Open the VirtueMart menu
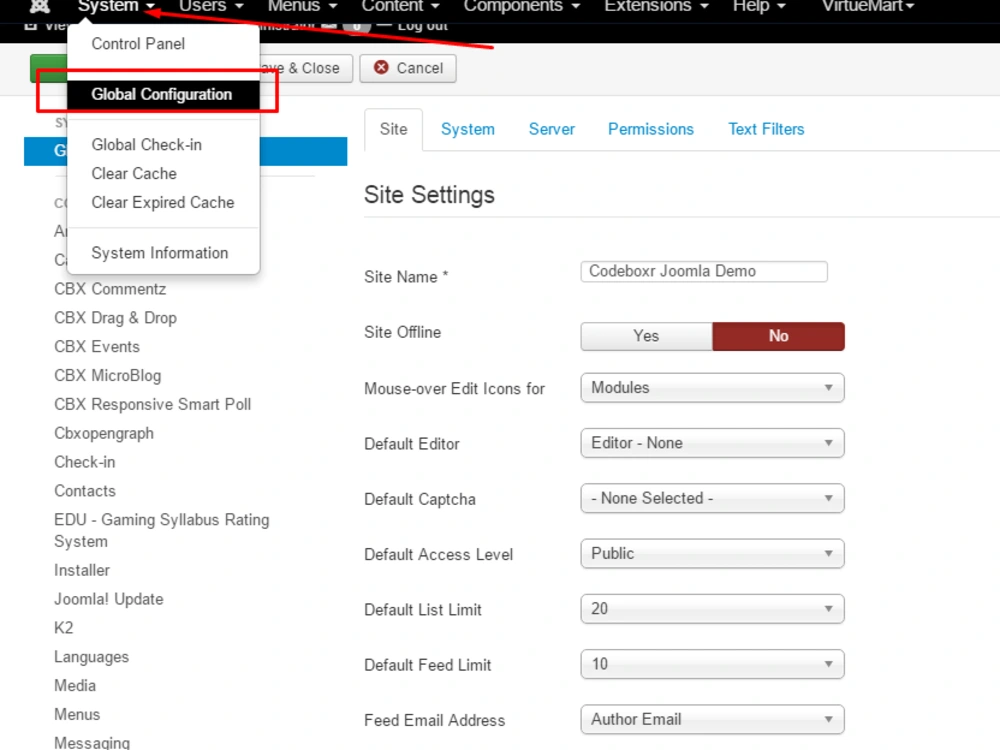The height and width of the screenshot is (750, 1000). tap(868, 6)
